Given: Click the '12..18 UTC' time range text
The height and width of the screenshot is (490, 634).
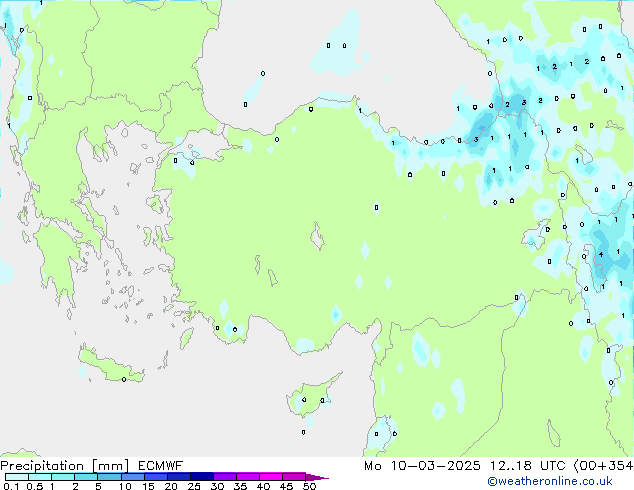Looking at the screenshot, I should [x=527, y=466].
